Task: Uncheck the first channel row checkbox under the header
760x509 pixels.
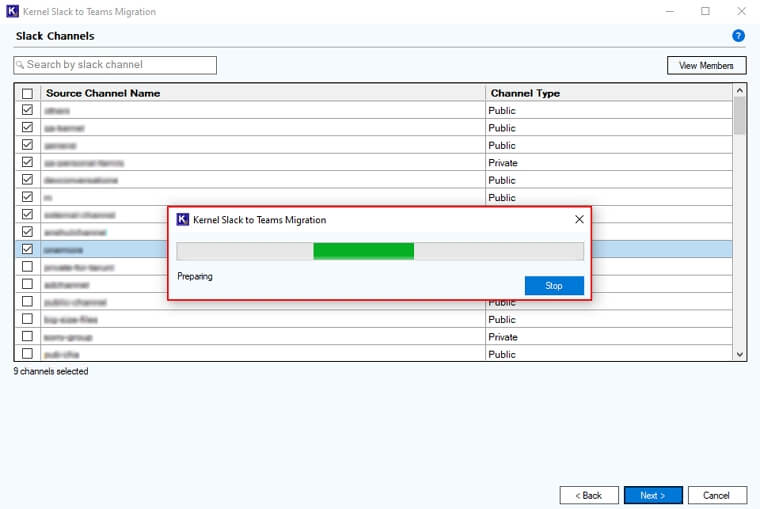Action: pos(28,110)
